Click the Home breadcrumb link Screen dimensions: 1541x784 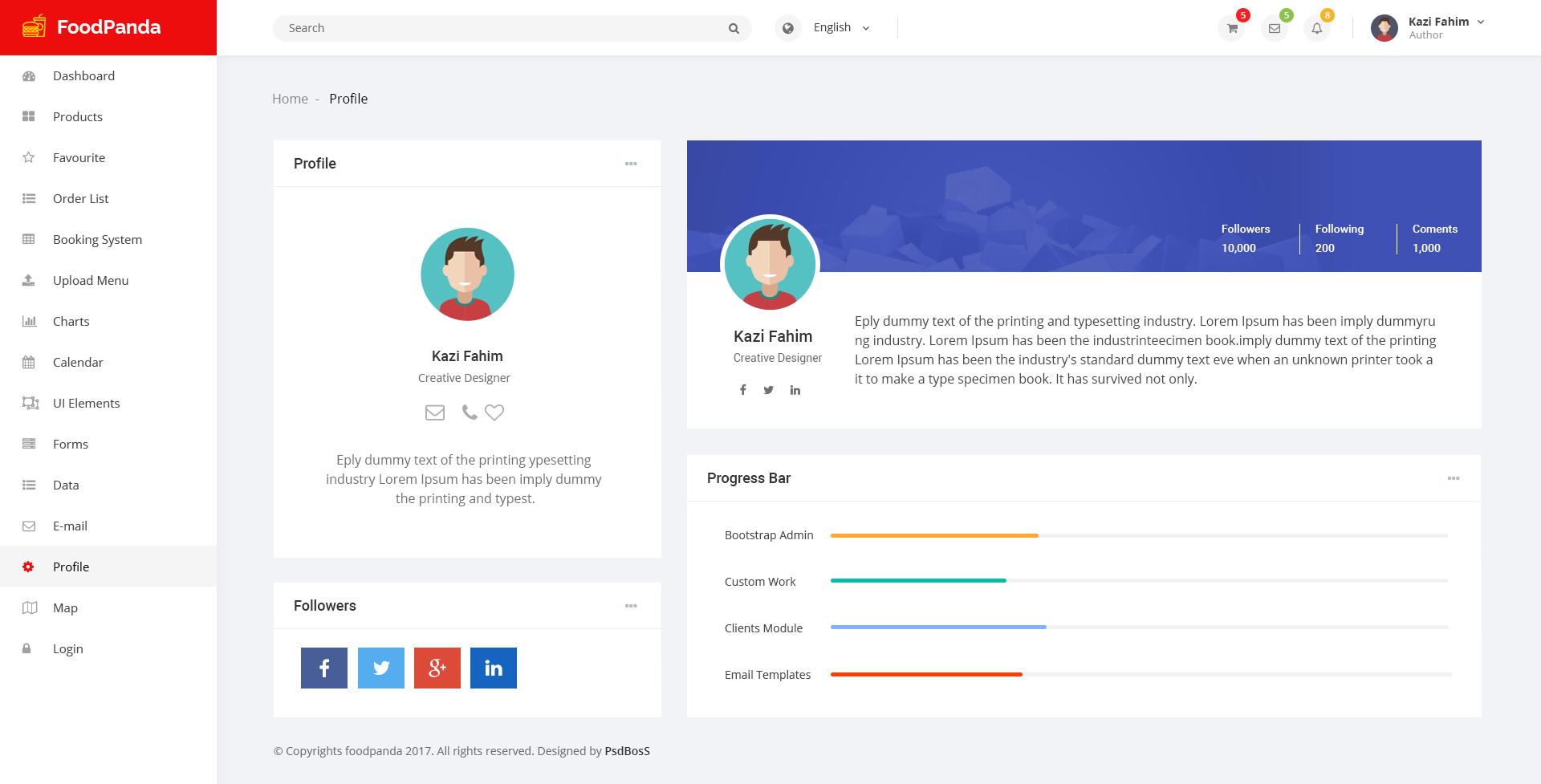coord(290,99)
